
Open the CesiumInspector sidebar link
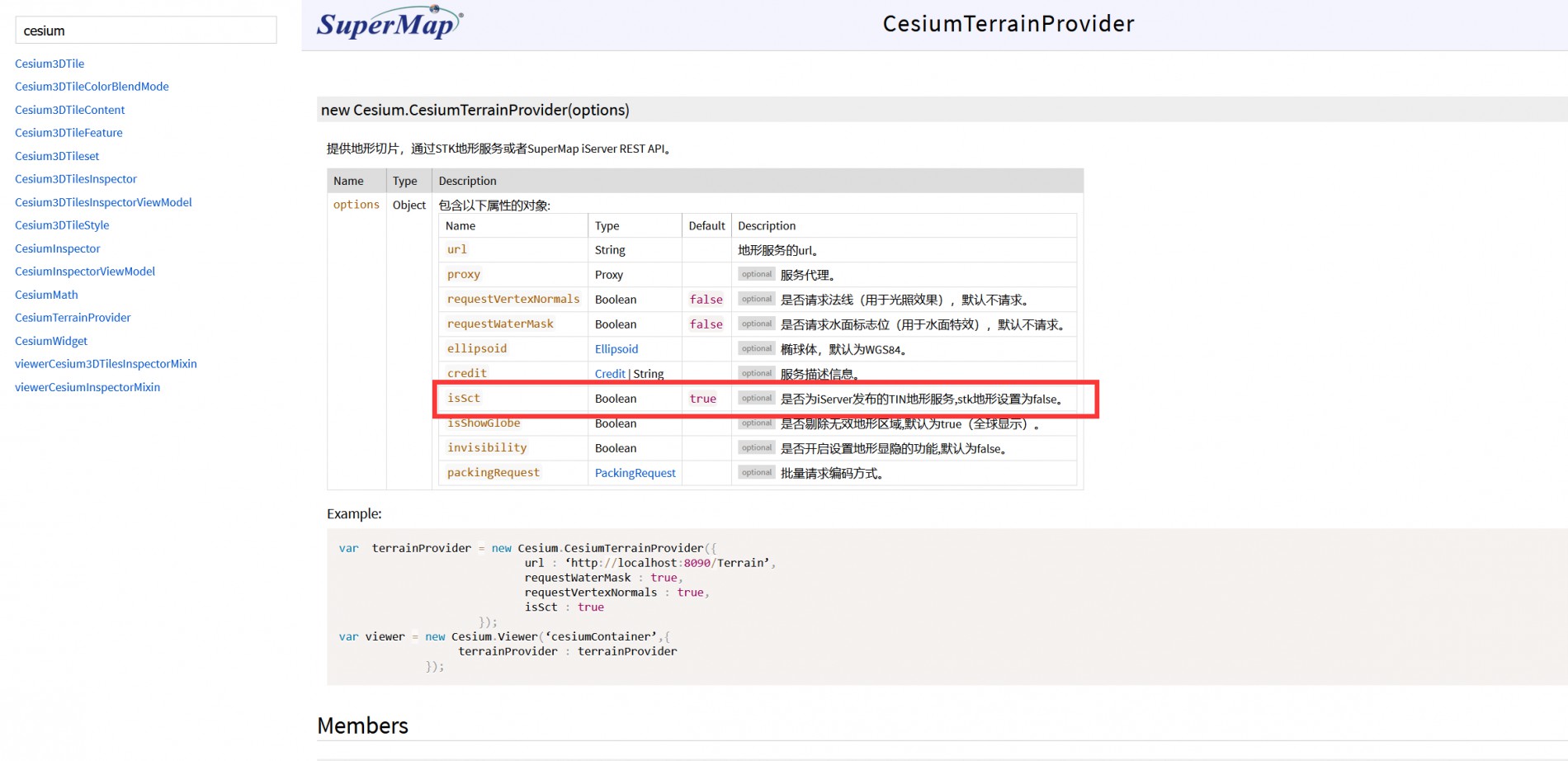click(58, 248)
